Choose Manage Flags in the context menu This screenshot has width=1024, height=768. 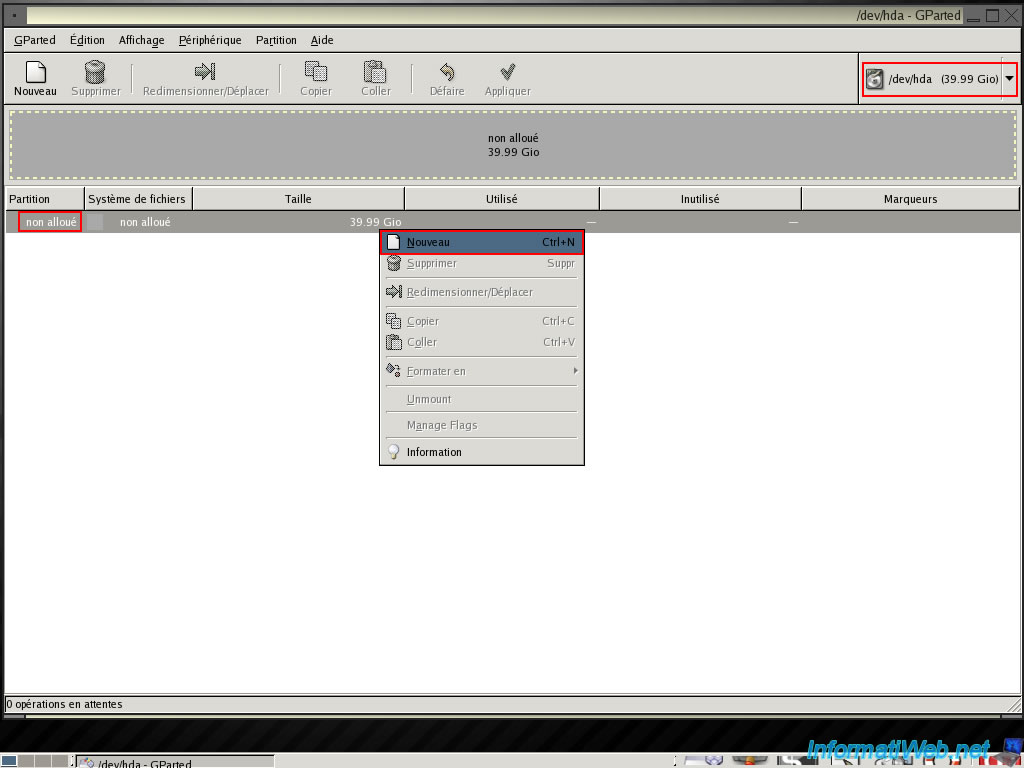[481, 425]
